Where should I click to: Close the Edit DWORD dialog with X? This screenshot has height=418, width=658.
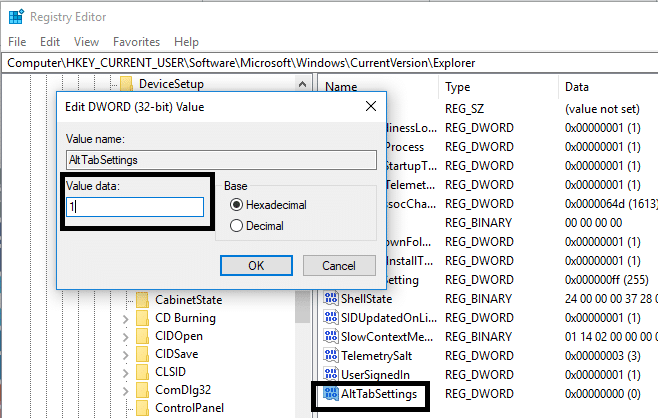(x=370, y=106)
